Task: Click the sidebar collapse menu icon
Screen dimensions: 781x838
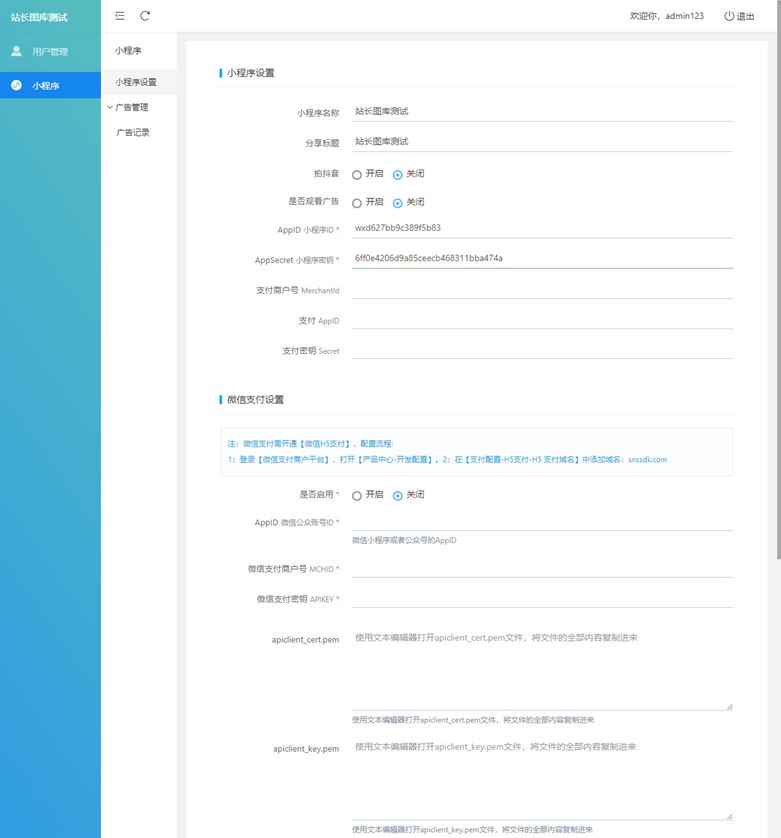Action: (120, 16)
